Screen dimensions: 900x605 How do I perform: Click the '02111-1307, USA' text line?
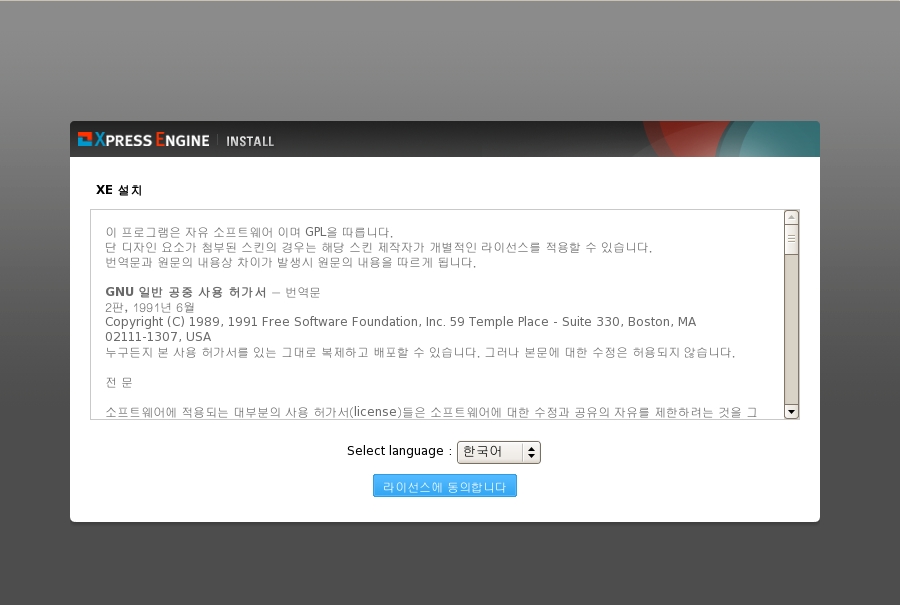pos(158,337)
